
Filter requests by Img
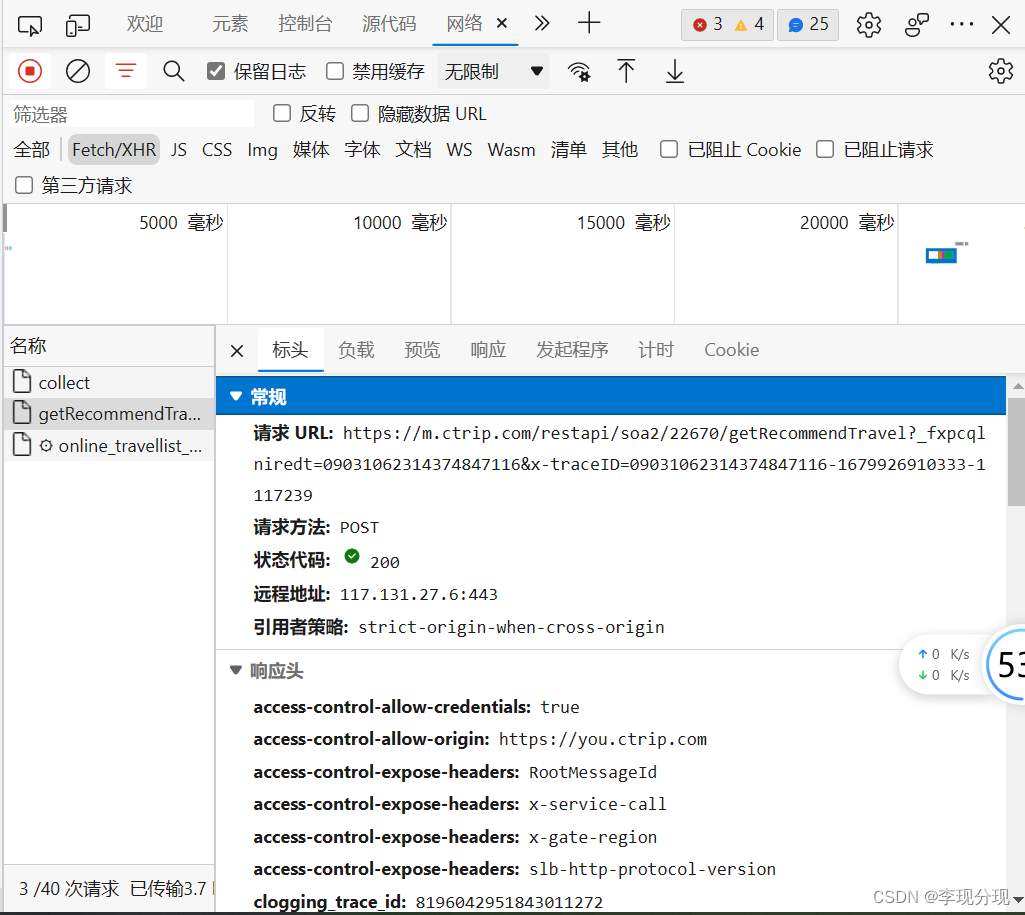262,150
